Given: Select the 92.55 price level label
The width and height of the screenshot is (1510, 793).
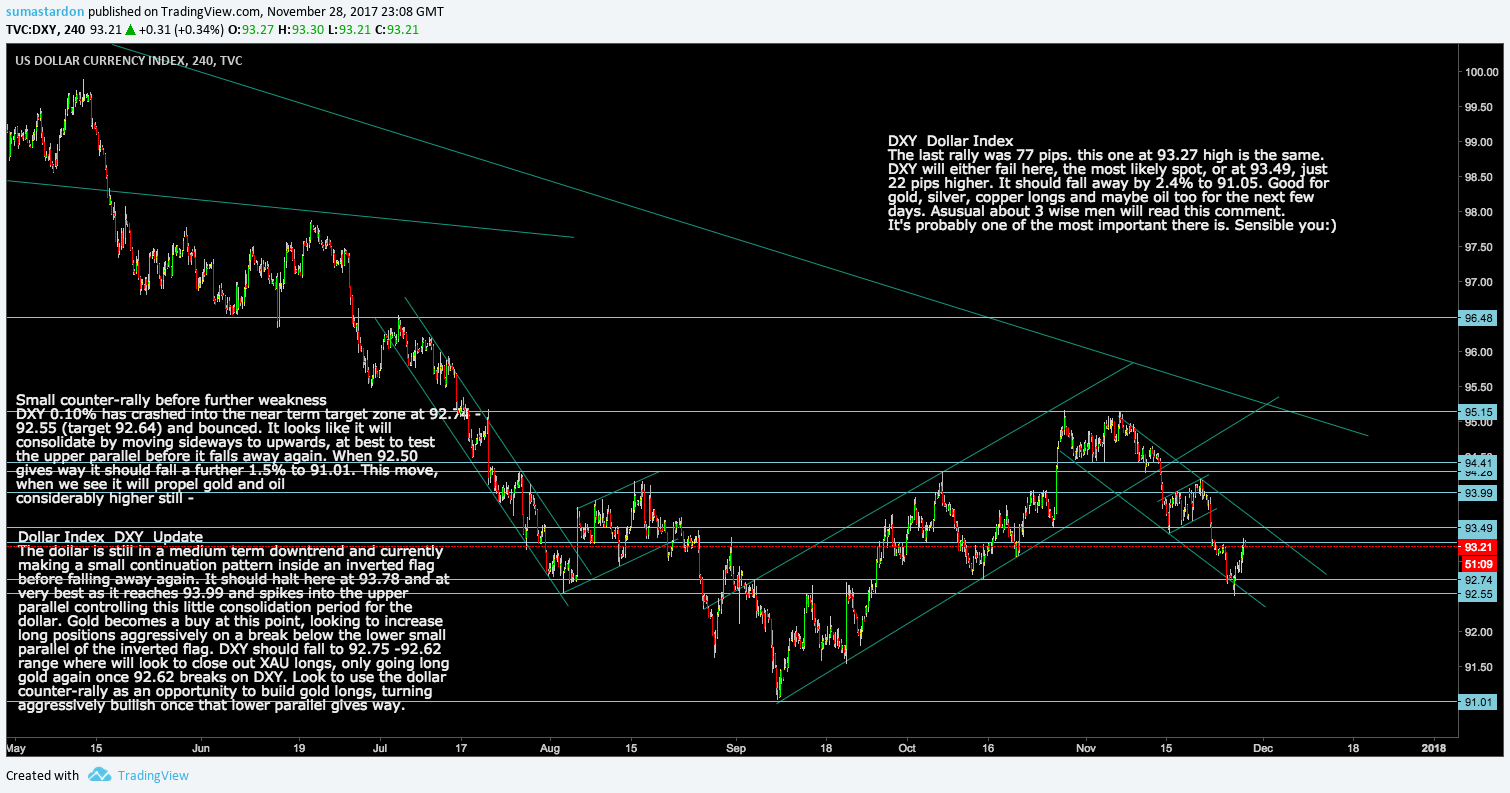Looking at the screenshot, I should (1479, 593).
